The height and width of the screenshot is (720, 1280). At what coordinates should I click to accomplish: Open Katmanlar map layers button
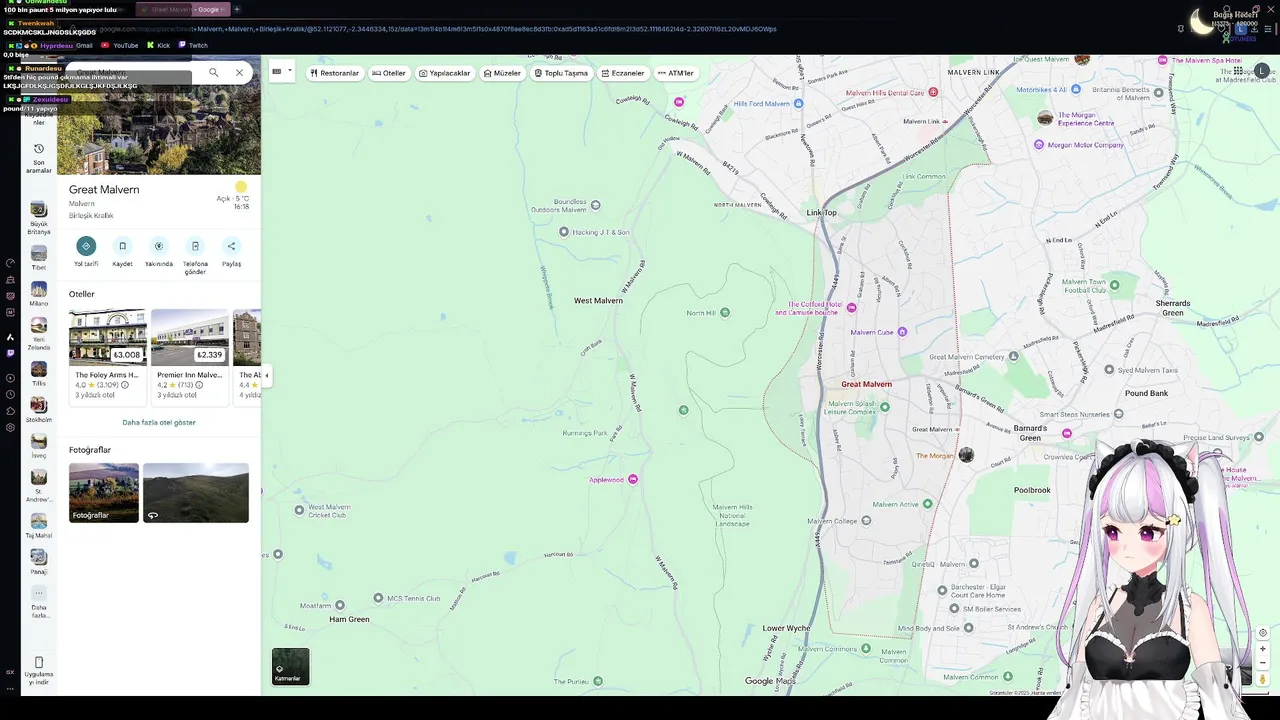[291, 667]
